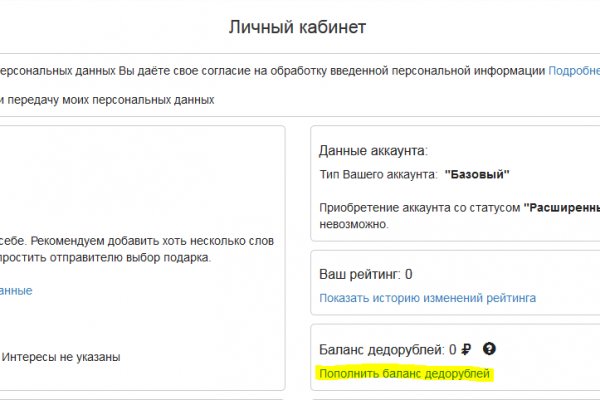
Task: Click the ruble symbol beside the balance
Action: (x=467, y=350)
